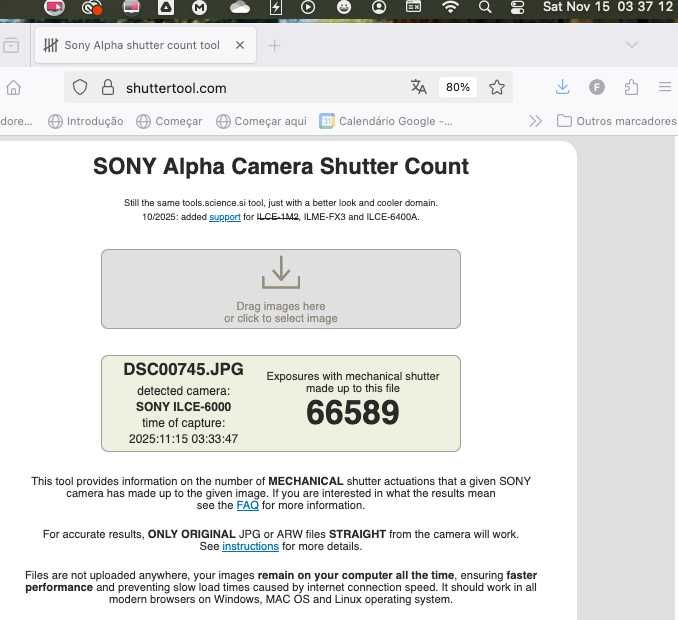This screenshot has height=620, width=678.
Task: Open the extensions puzzle icon
Action: point(631,87)
